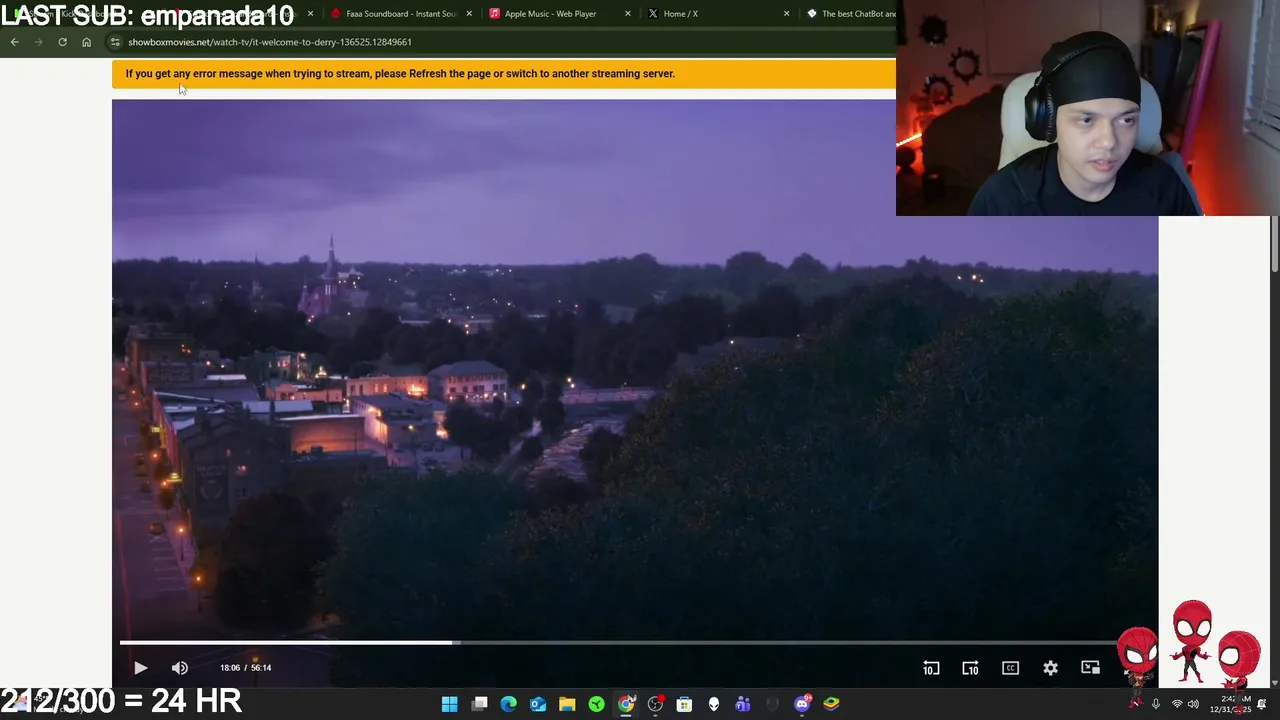Mute the video player volume

coord(180,668)
